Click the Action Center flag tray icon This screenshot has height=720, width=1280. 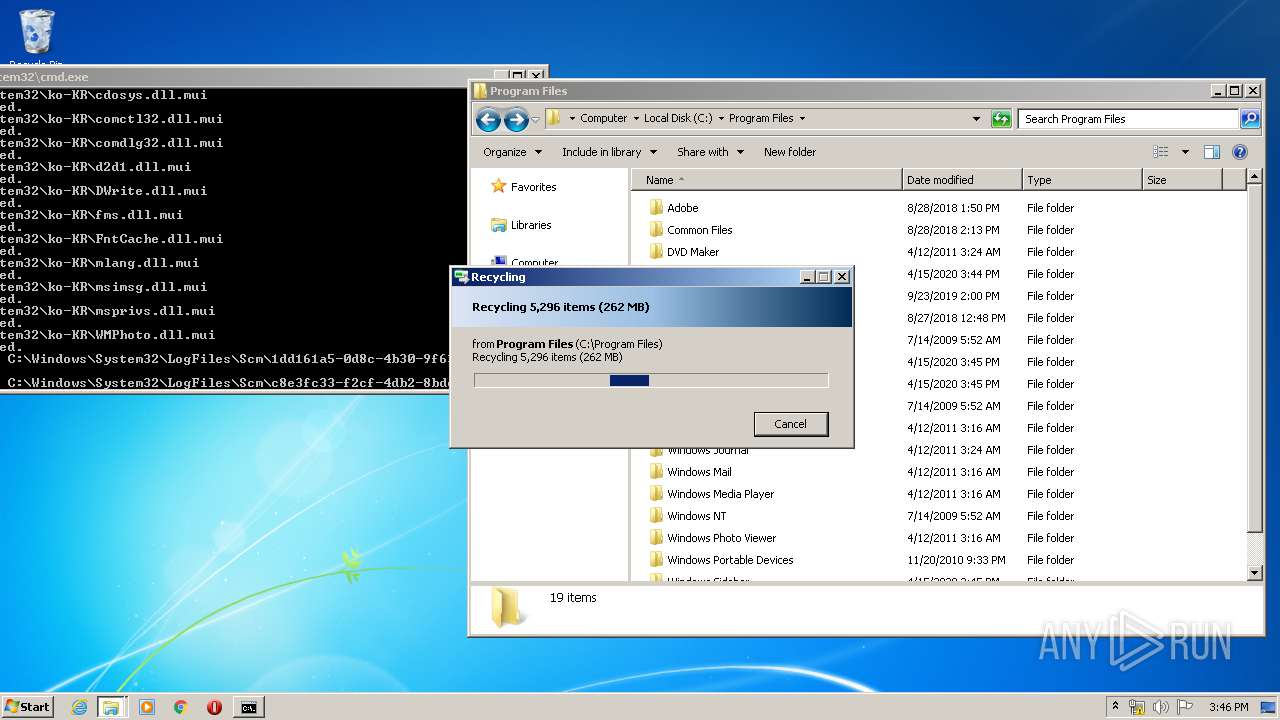coord(1184,707)
